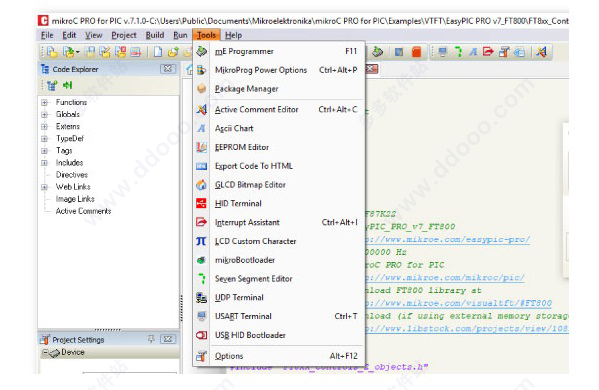Open USART Terminal from monitor toolbar icon
The image size is (599, 390).
(442, 52)
